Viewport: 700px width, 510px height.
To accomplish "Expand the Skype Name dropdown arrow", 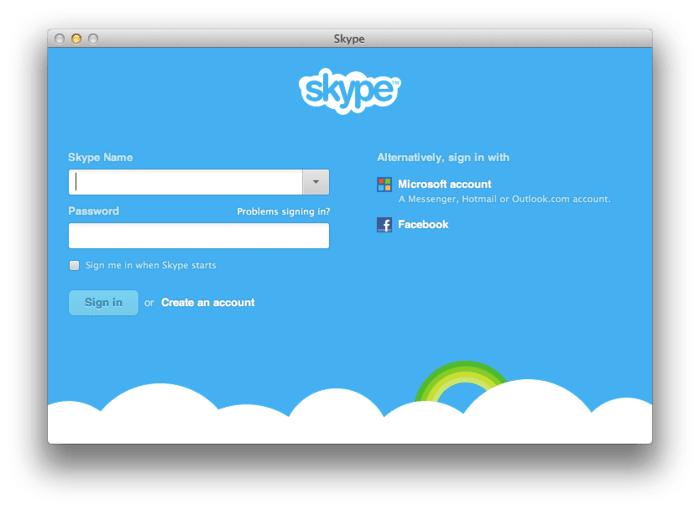I will [316, 182].
